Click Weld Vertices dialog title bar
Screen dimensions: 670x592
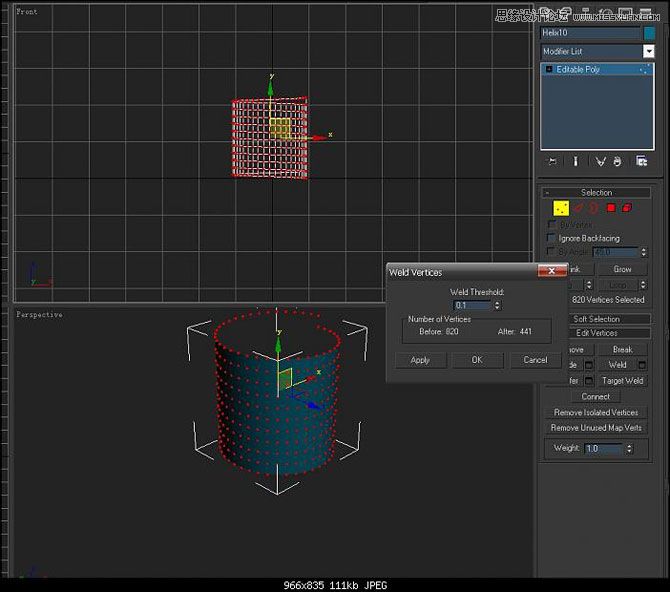461,272
